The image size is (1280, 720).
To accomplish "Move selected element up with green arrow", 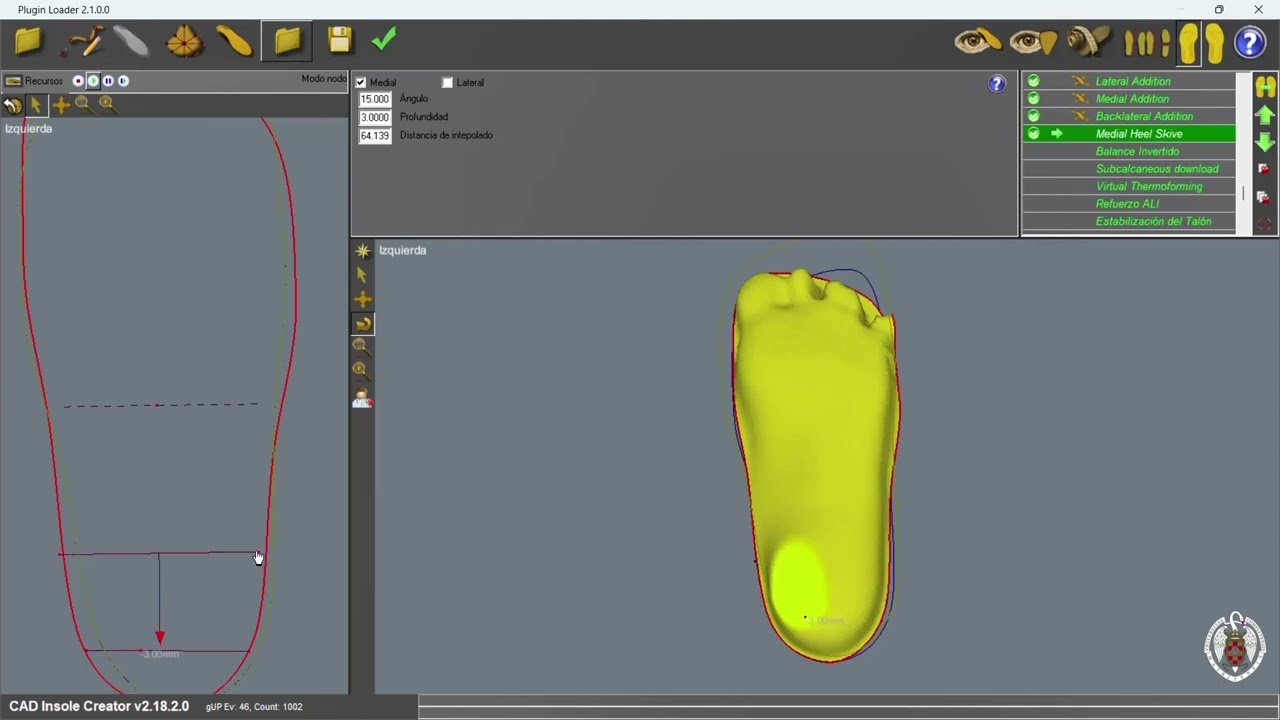I will point(1265,115).
